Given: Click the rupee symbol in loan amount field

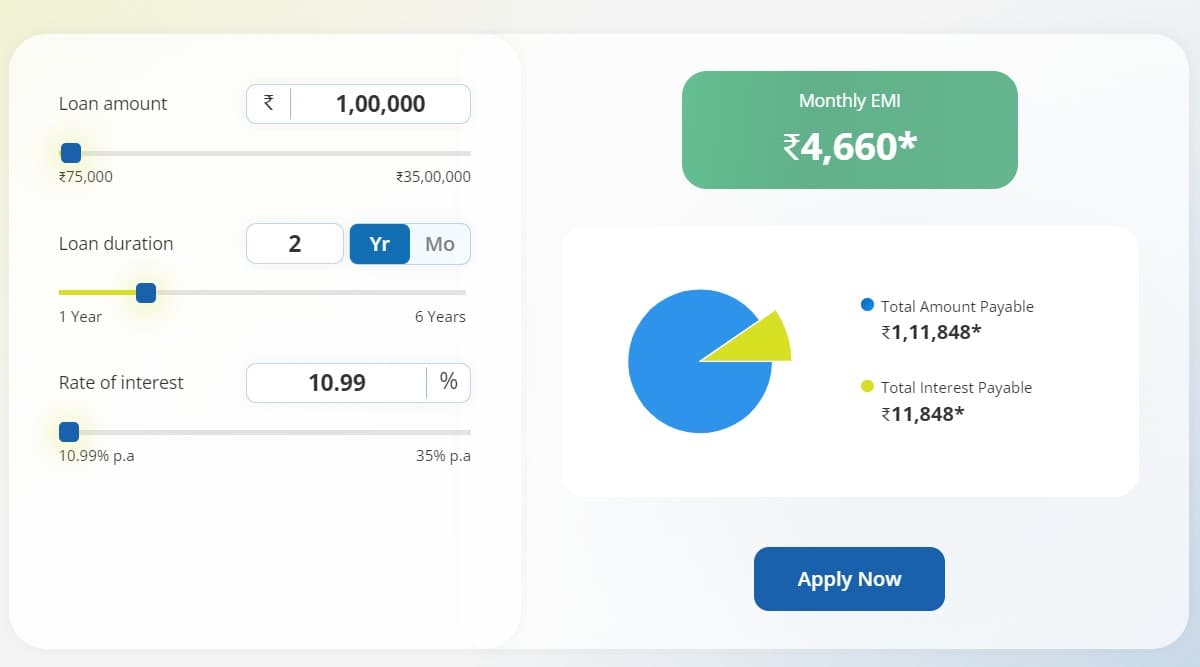Looking at the screenshot, I should pos(266,103).
